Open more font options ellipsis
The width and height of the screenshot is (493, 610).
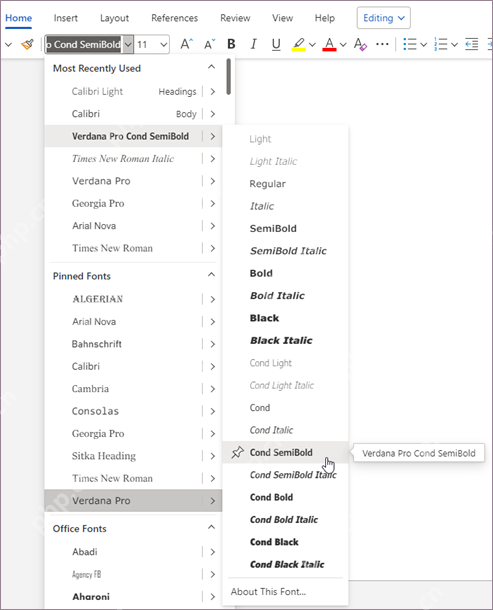pos(382,44)
